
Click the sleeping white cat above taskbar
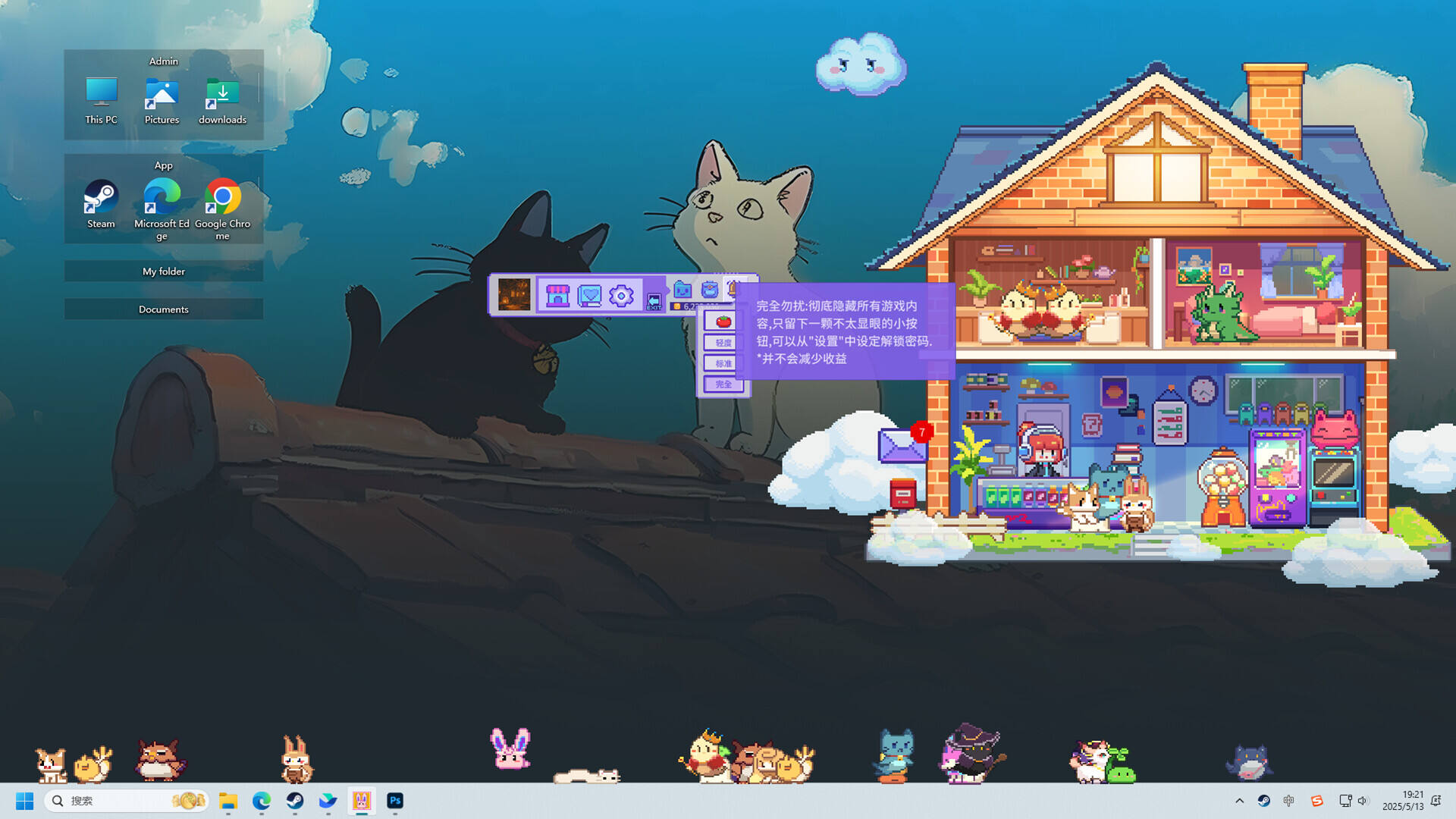[587, 776]
